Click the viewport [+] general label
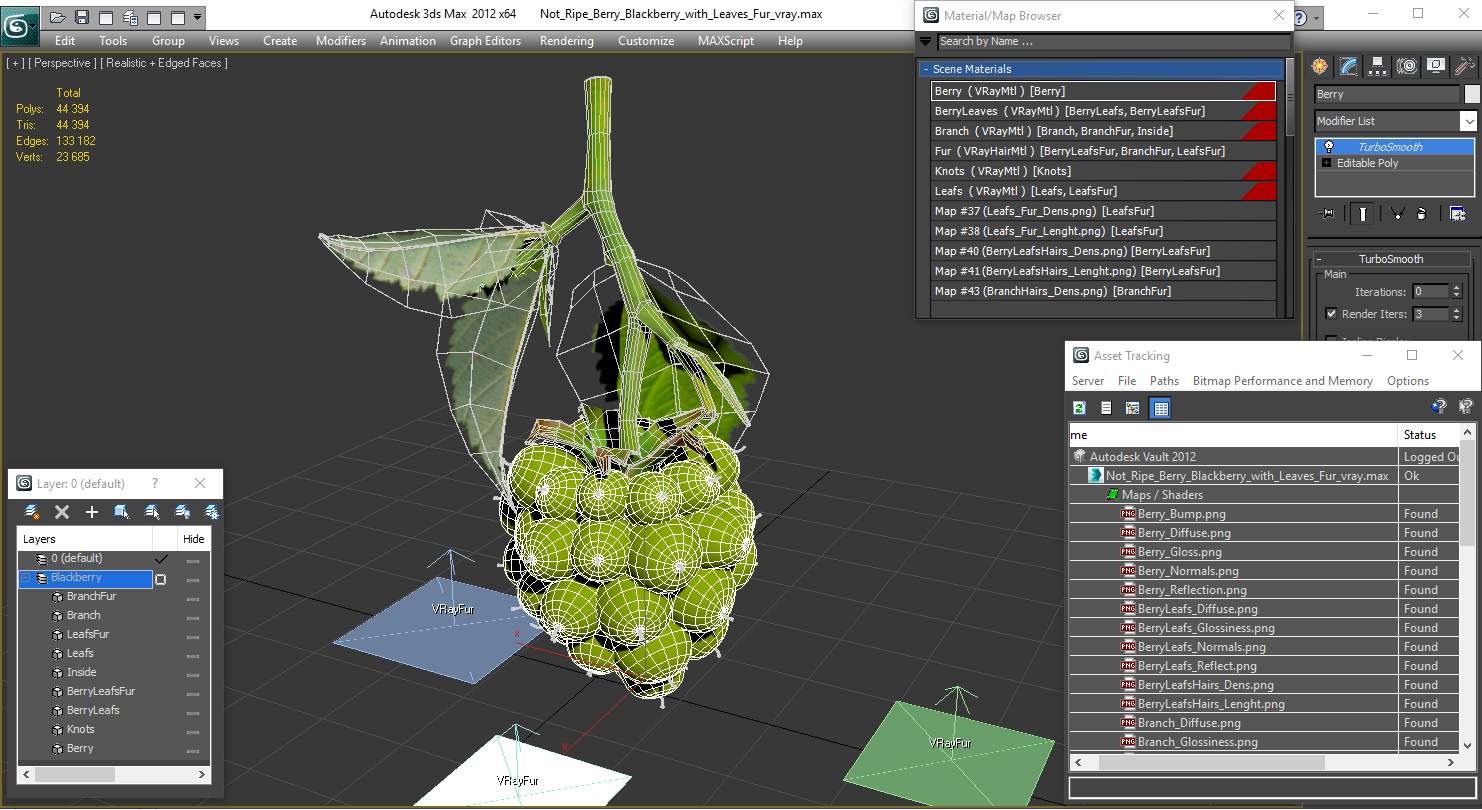 (x=15, y=63)
